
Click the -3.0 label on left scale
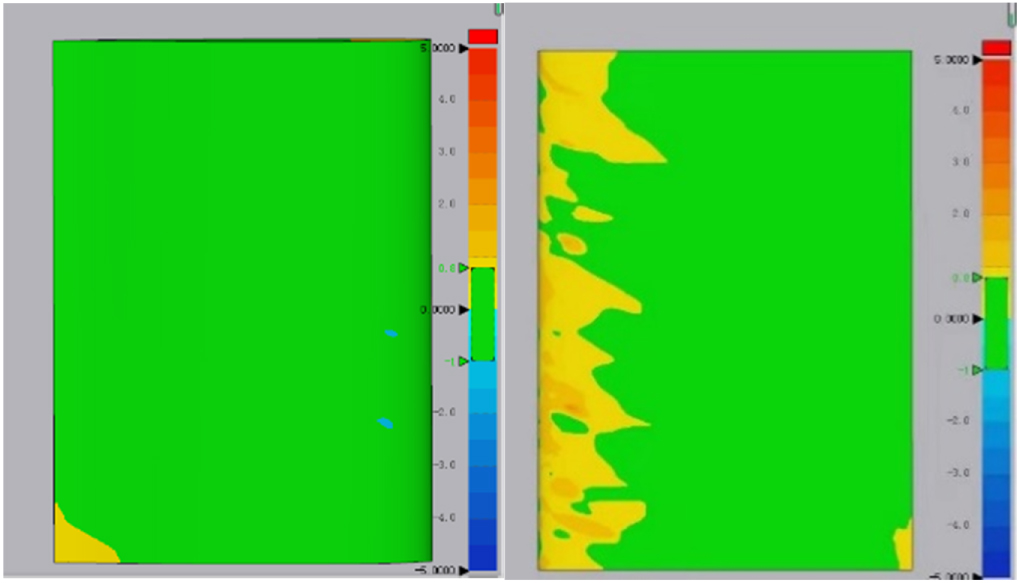[444, 465]
